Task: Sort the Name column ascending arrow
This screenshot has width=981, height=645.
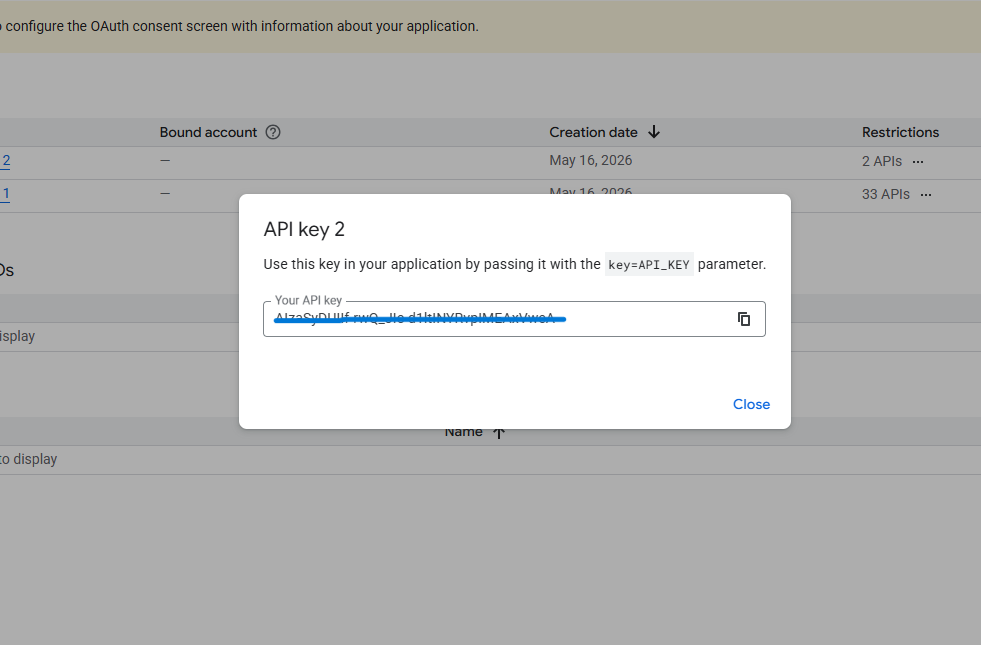Action: 499,432
